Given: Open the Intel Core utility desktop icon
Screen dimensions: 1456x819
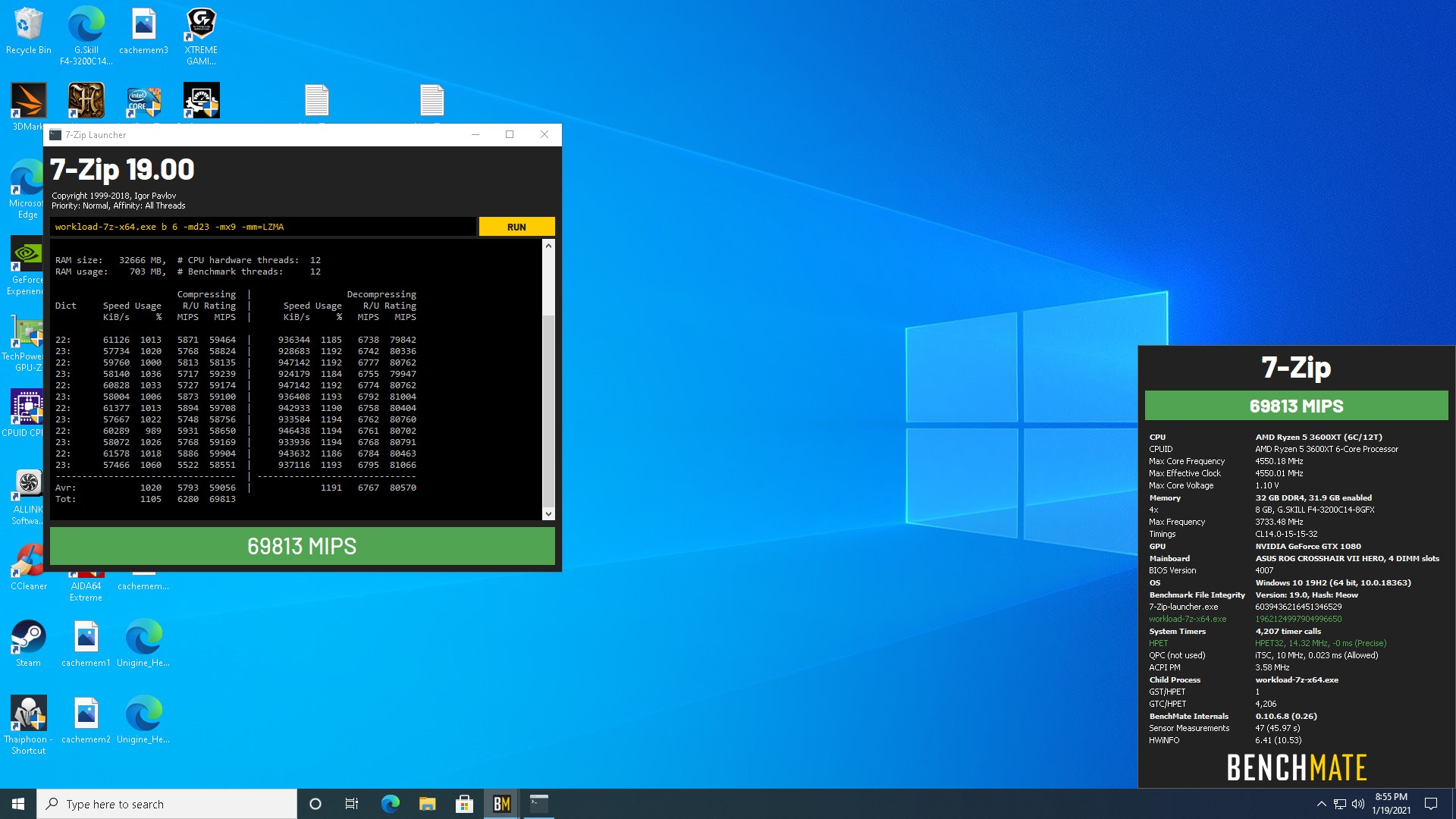Looking at the screenshot, I should [143, 102].
